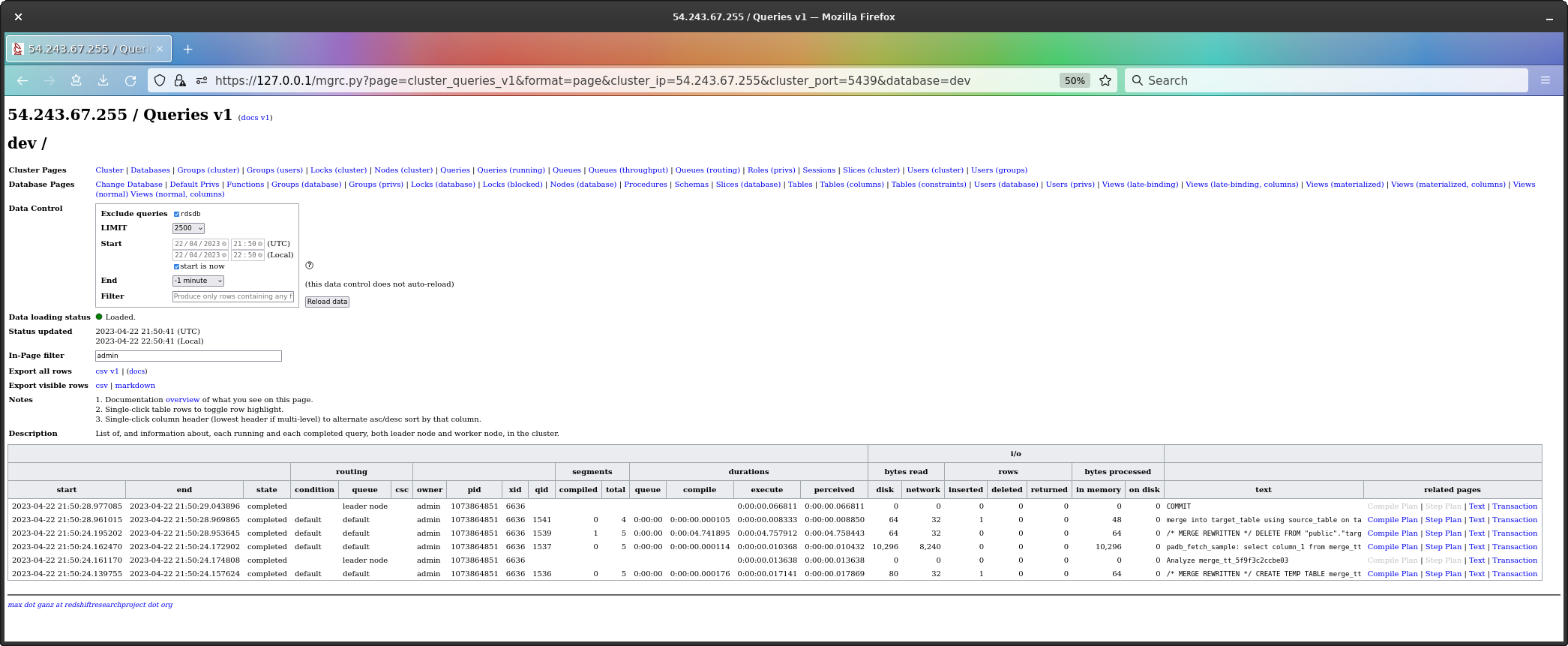Sort by the pid column header
This screenshot has height=646, width=1568.
(x=475, y=490)
